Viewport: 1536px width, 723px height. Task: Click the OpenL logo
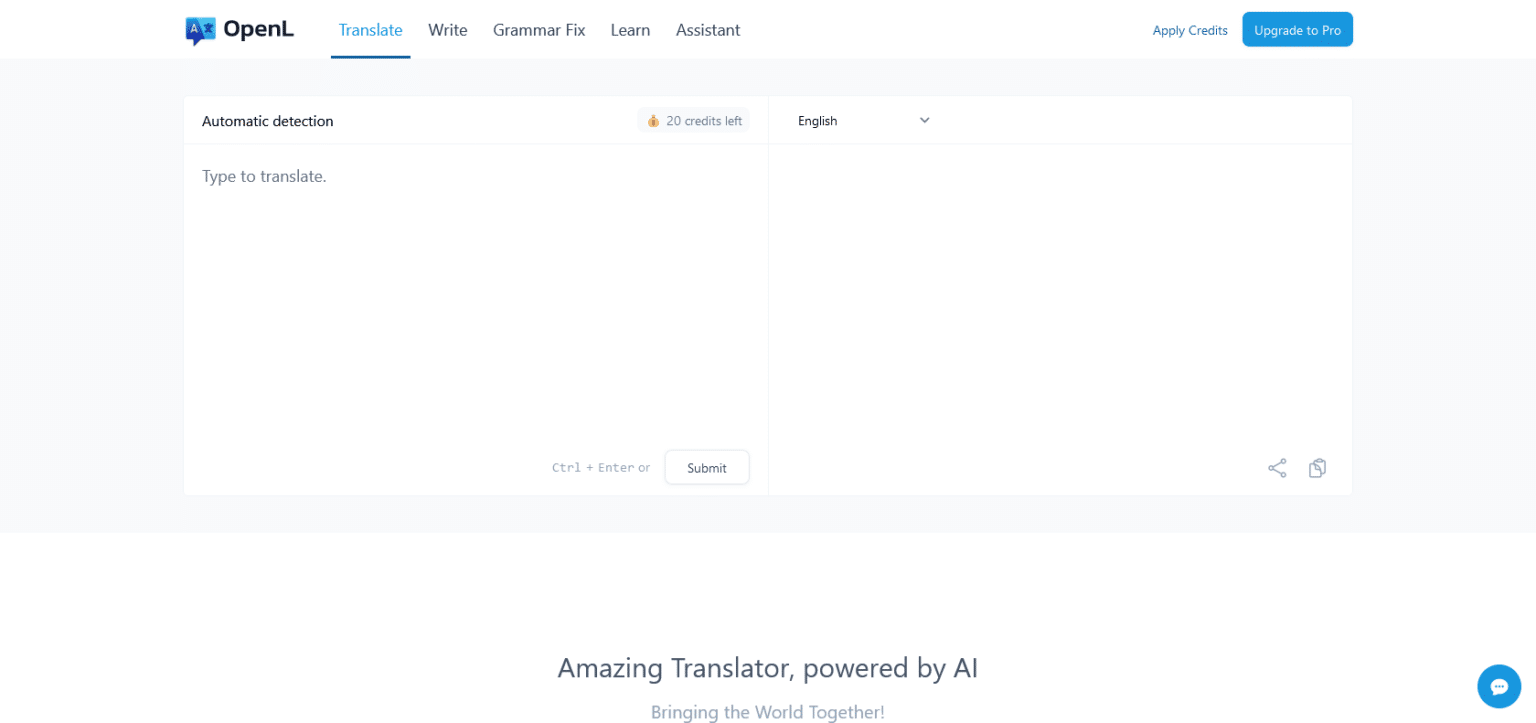[x=239, y=29]
